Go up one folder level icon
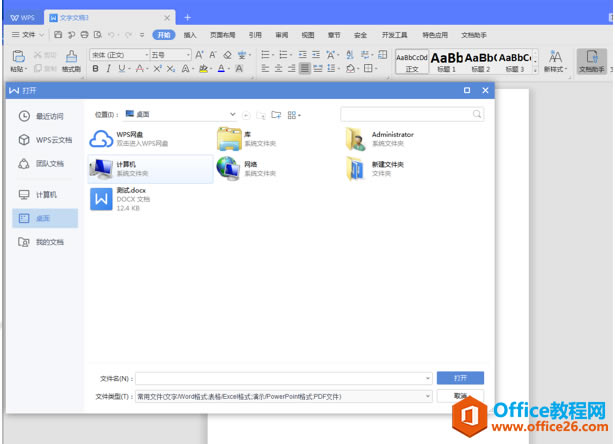 tap(261, 115)
